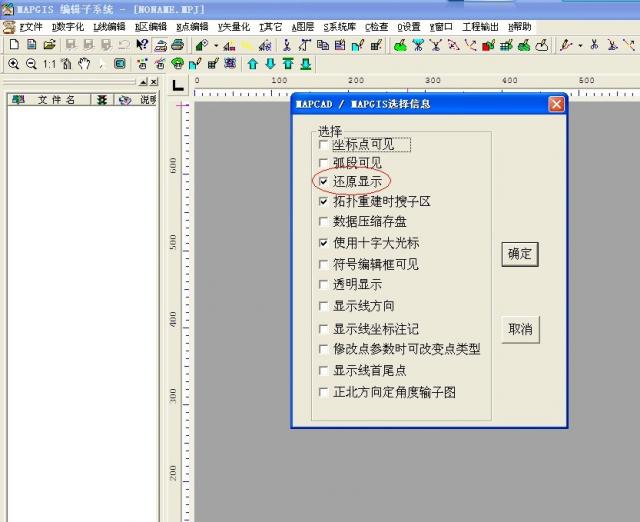
Task: Uncheck the 还原显示 checkbox
Action: pos(323,181)
